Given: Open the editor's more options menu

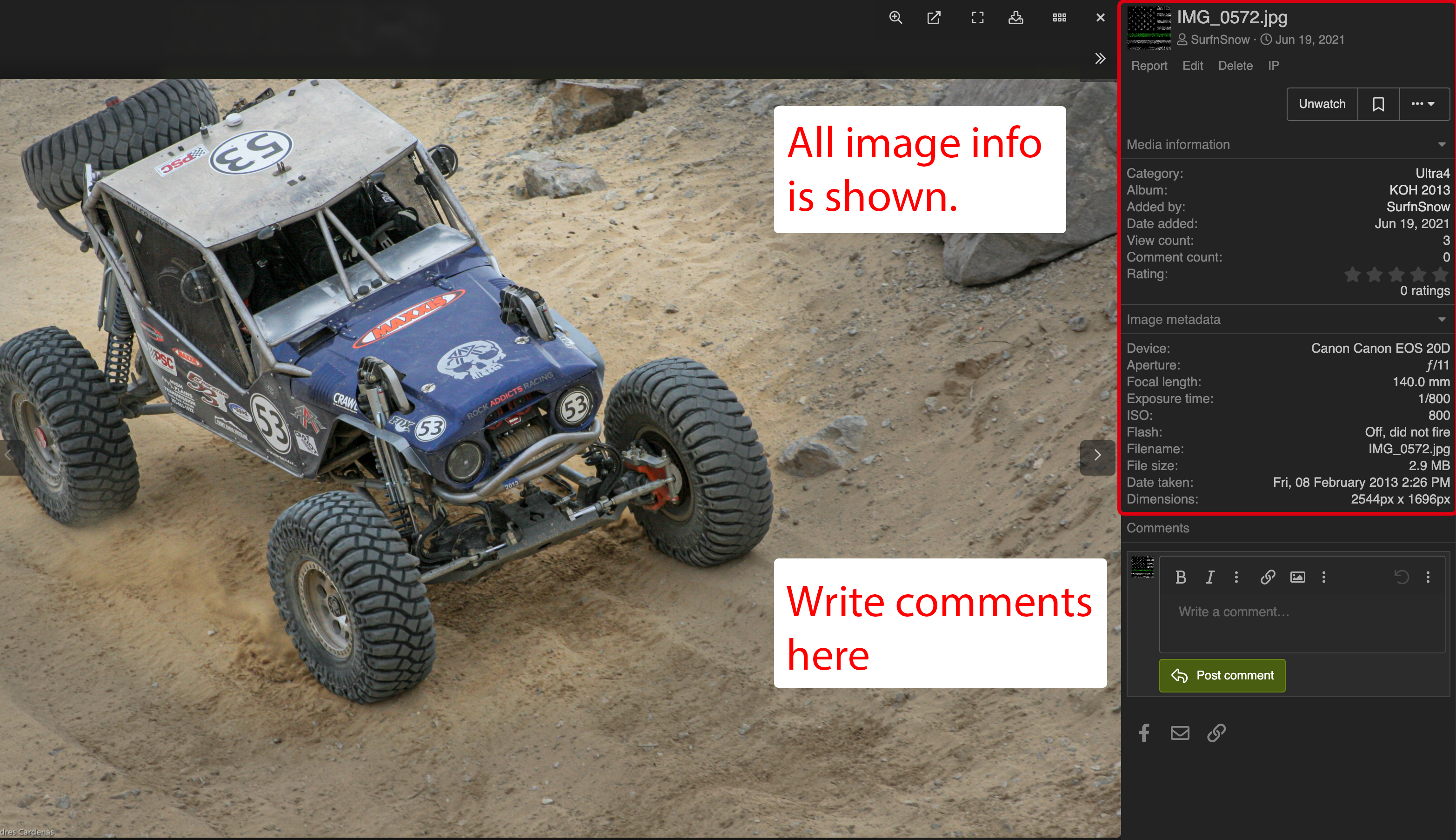Looking at the screenshot, I should click(1428, 577).
